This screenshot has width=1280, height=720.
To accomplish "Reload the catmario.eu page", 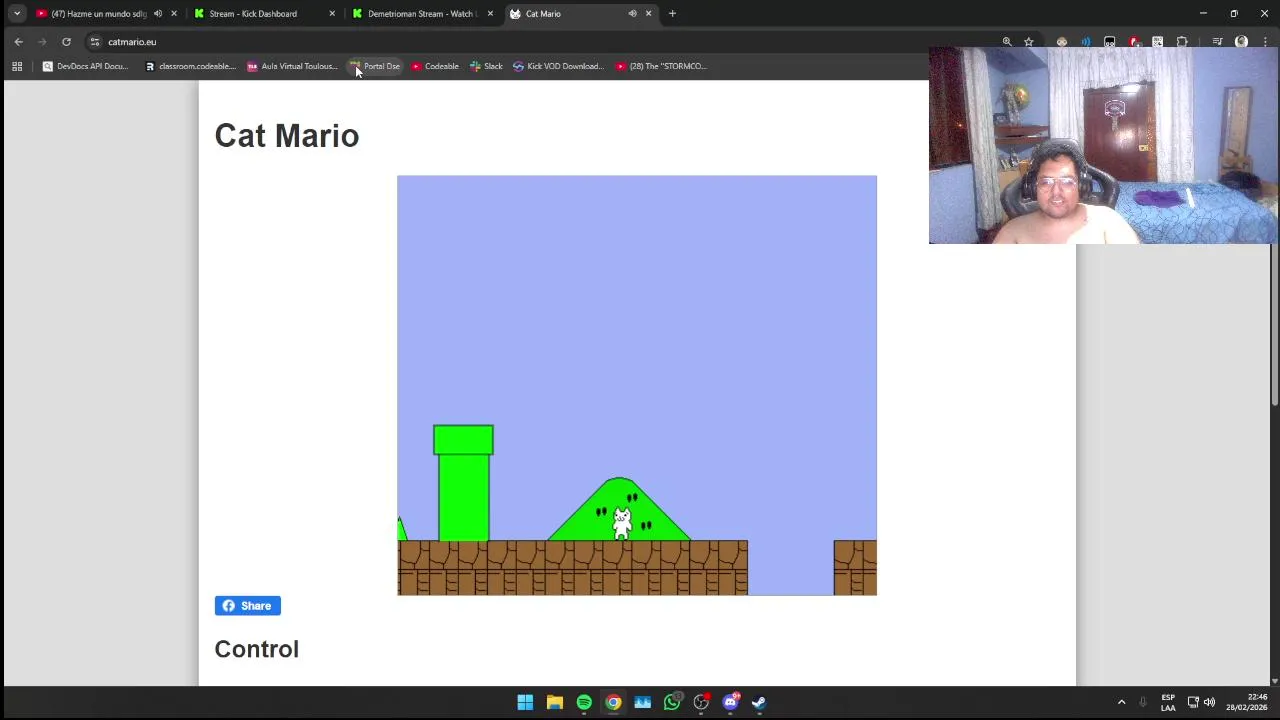I will click(66, 42).
